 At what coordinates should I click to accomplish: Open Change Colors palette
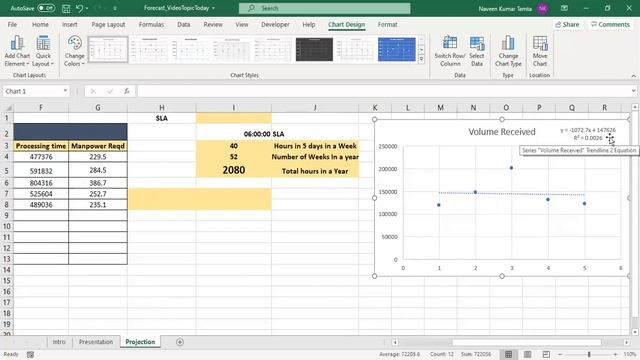pyautogui.click(x=74, y=51)
